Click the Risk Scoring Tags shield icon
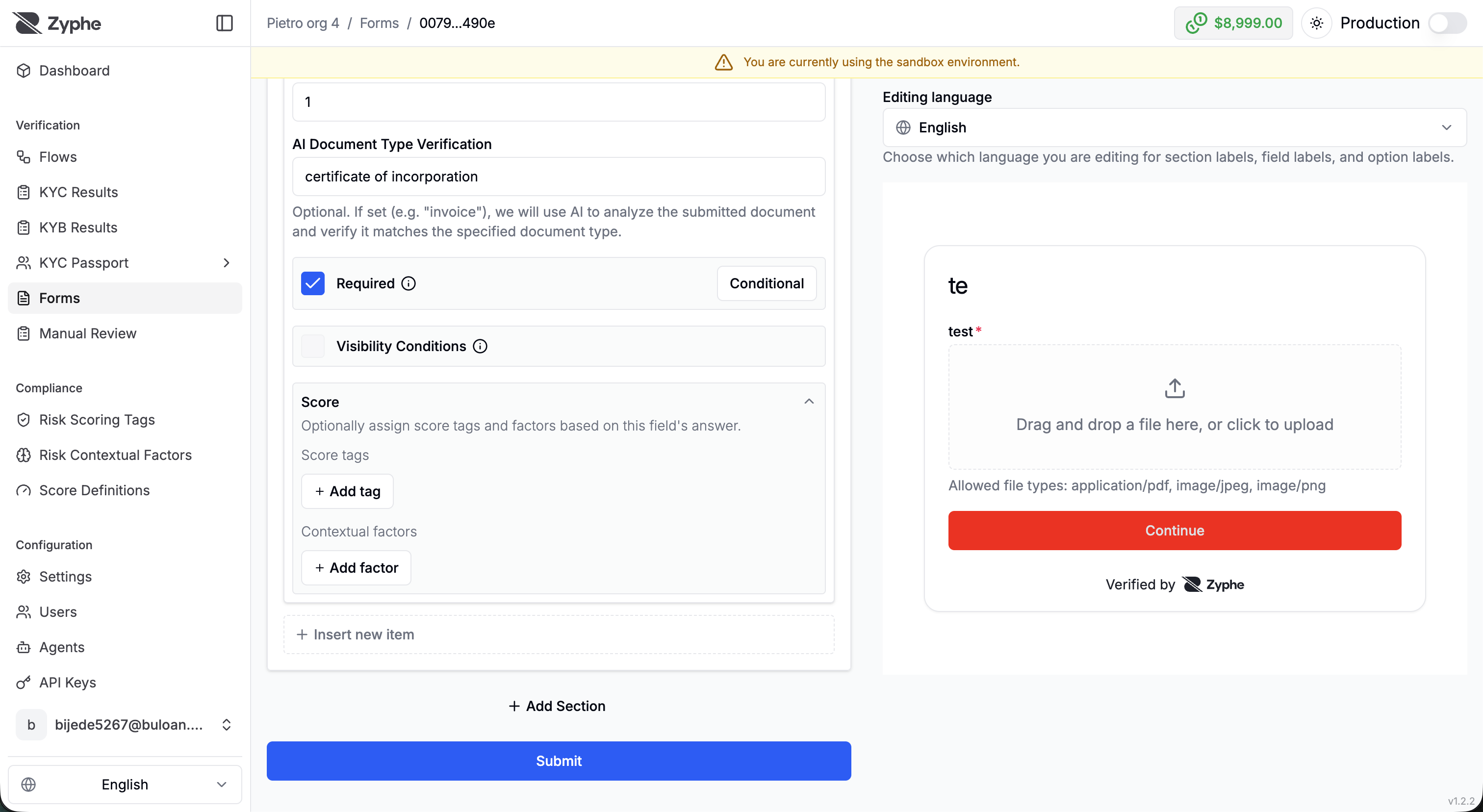 click(24, 420)
